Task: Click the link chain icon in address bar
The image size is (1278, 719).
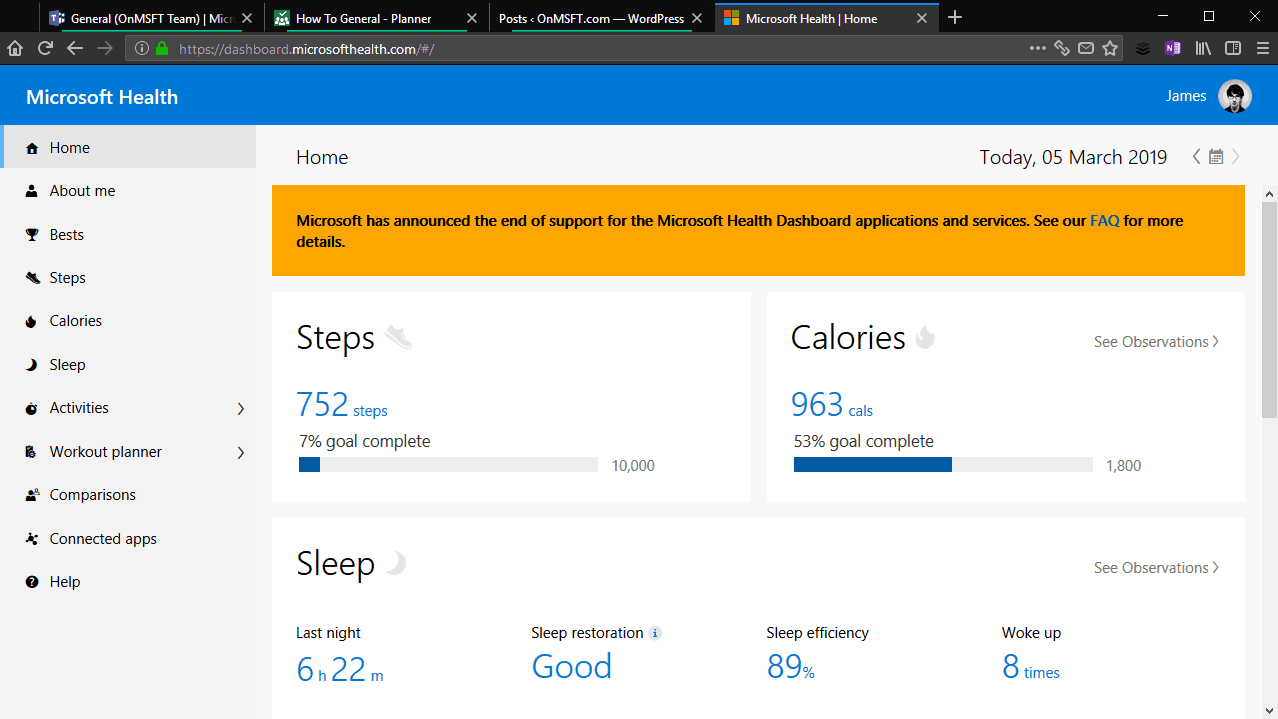Action: coord(1062,48)
